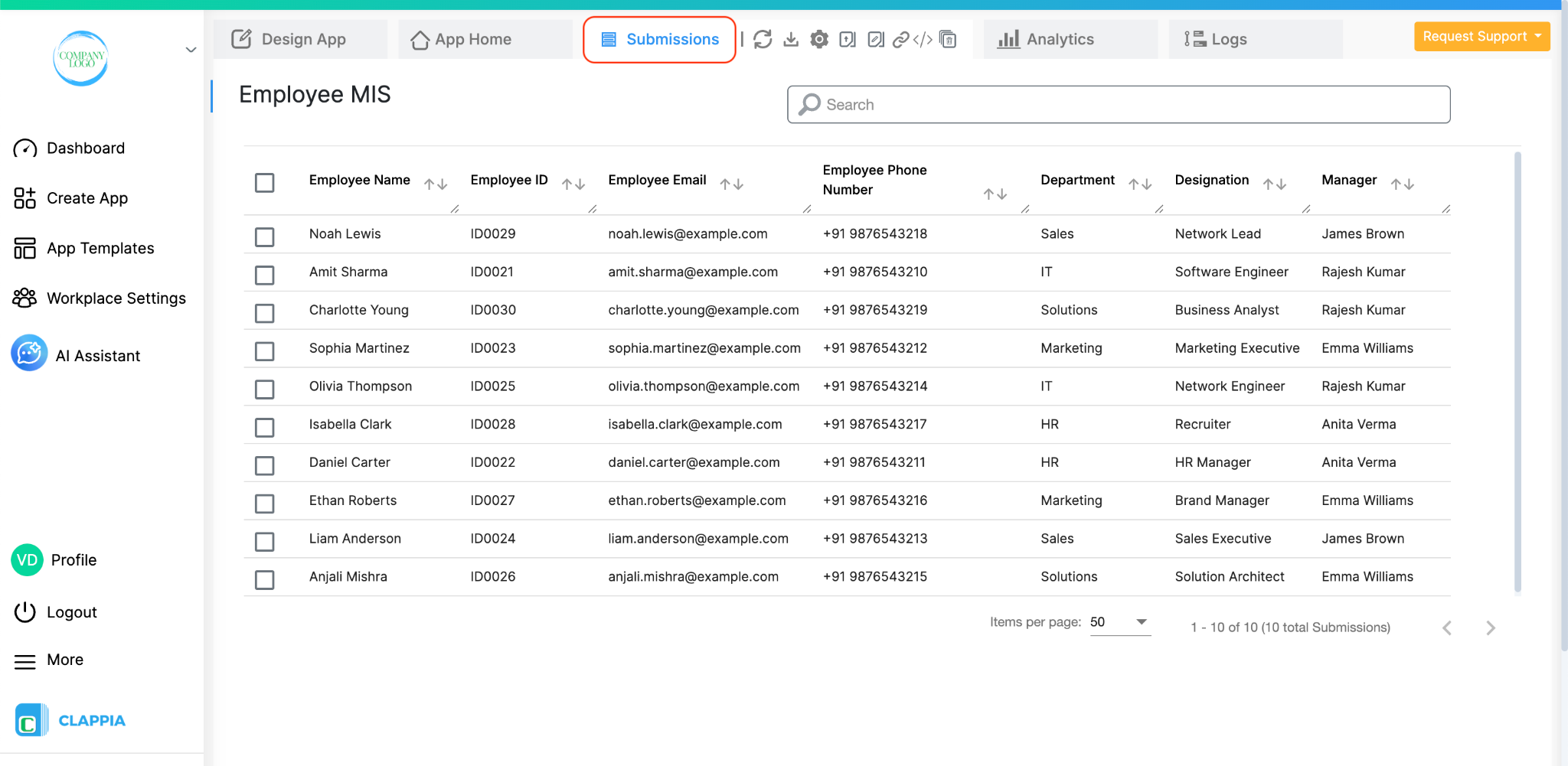Click the company logo image
1568x766 pixels.
pyautogui.click(x=80, y=58)
